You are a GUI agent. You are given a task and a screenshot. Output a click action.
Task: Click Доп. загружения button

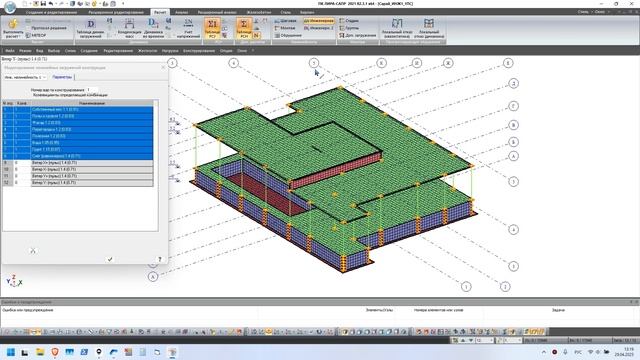[x=358, y=35]
